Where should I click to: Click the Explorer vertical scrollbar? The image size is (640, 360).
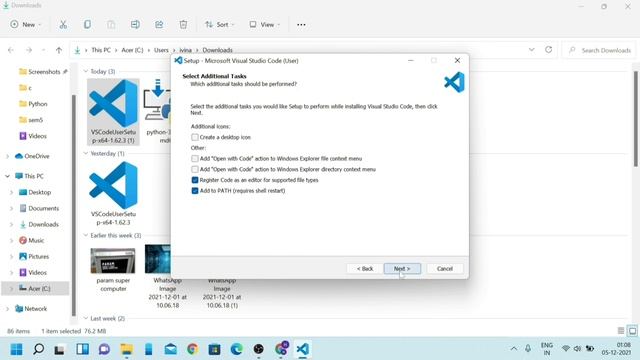[636, 118]
